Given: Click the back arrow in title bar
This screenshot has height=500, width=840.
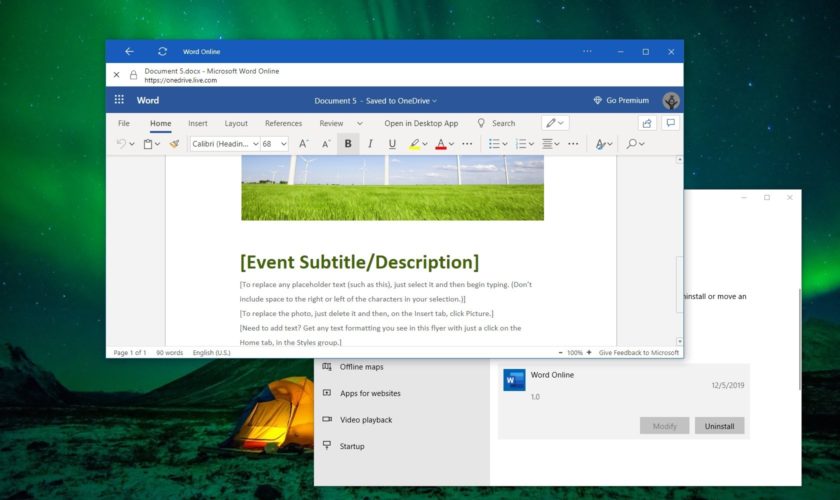Looking at the screenshot, I should [129, 51].
